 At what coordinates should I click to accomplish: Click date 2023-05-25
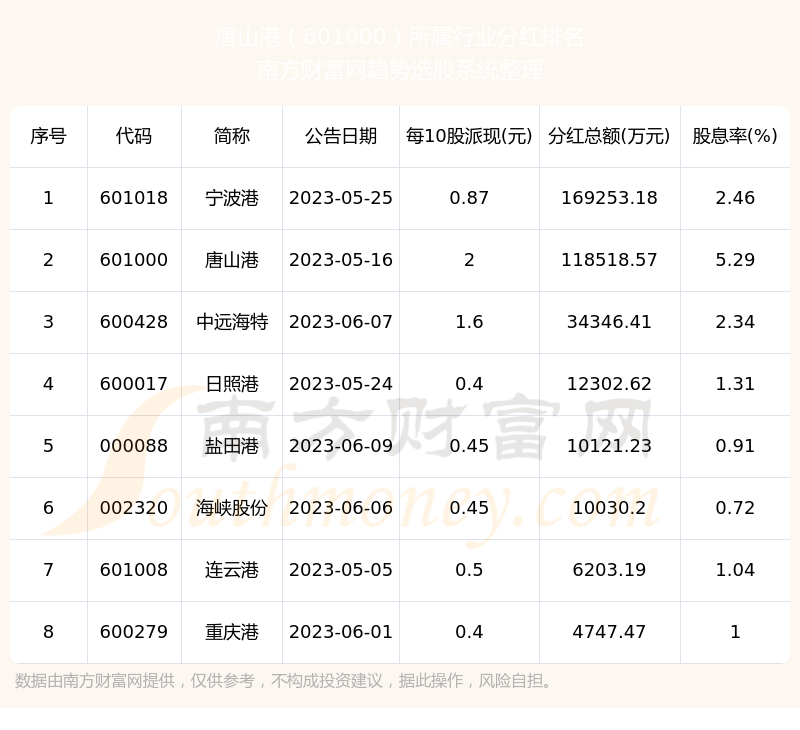[341, 198]
